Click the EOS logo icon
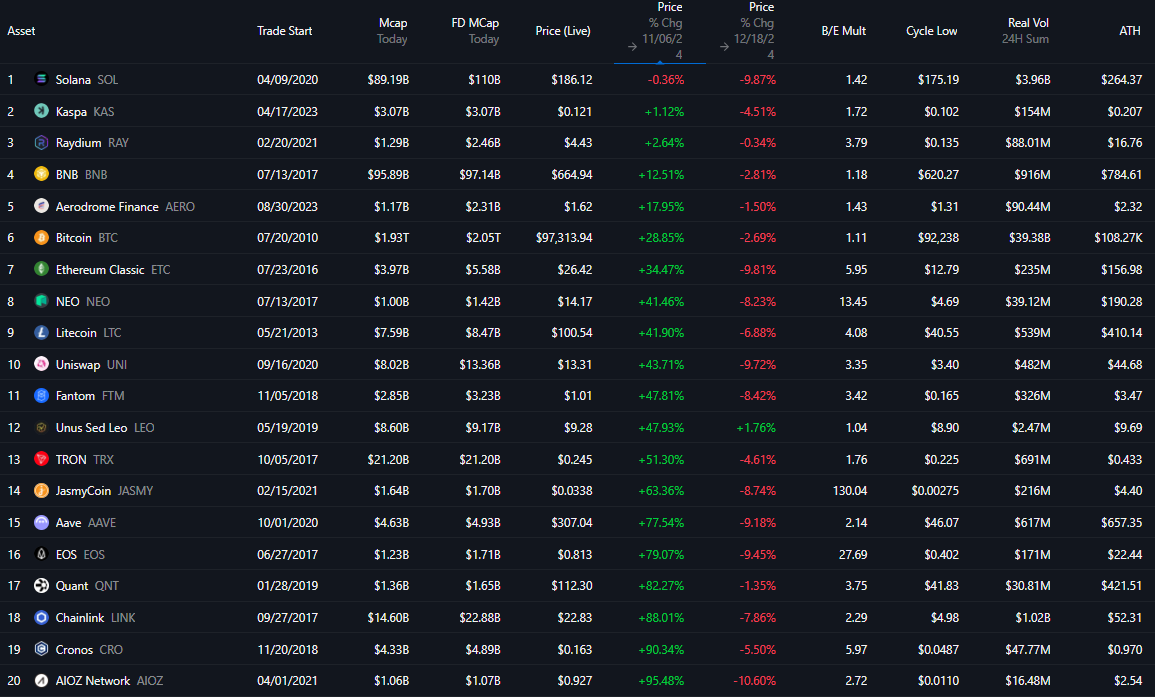Image resolution: width=1155 pixels, height=697 pixels. [41, 554]
